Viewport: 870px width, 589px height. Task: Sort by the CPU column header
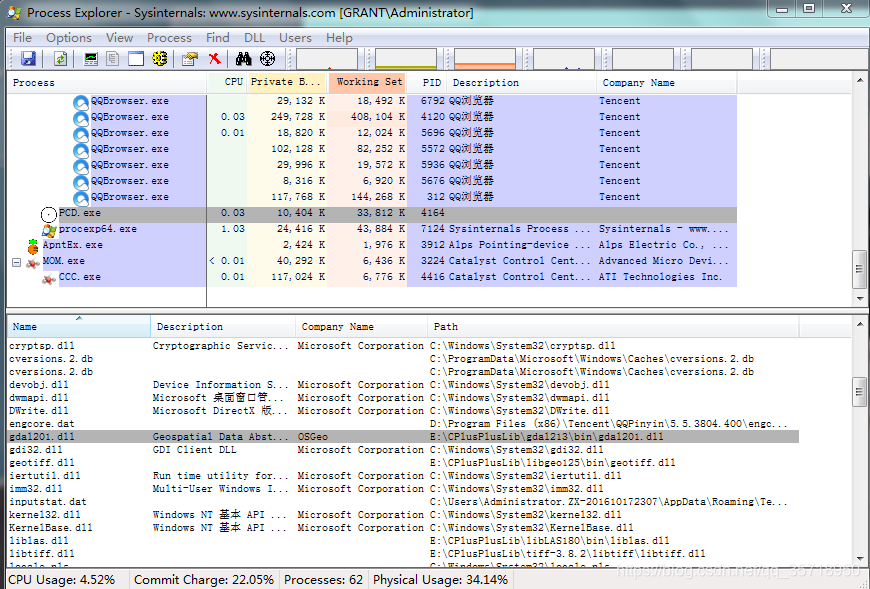(x=227, y=83)
